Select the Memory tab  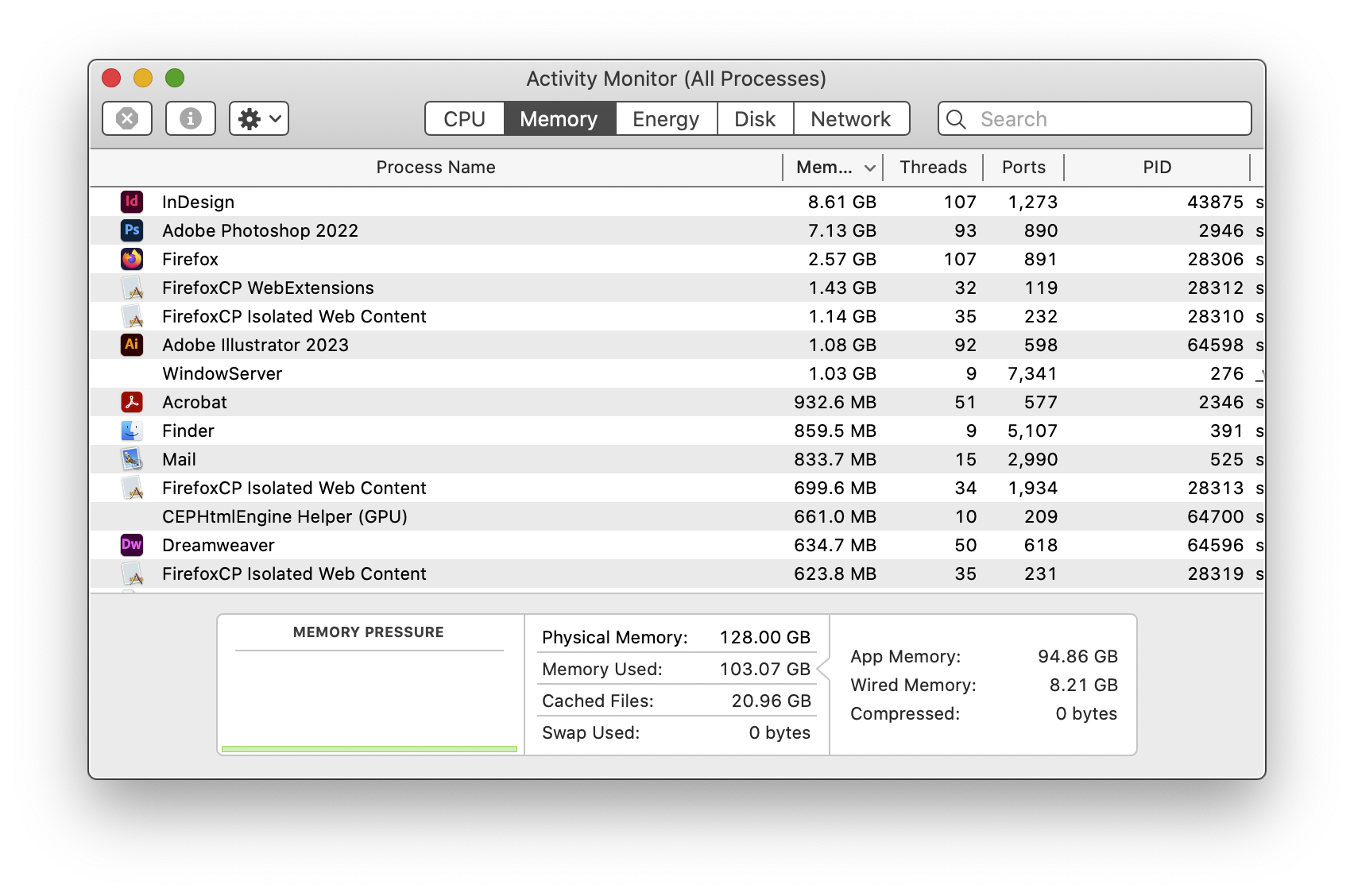pos(559,119)
